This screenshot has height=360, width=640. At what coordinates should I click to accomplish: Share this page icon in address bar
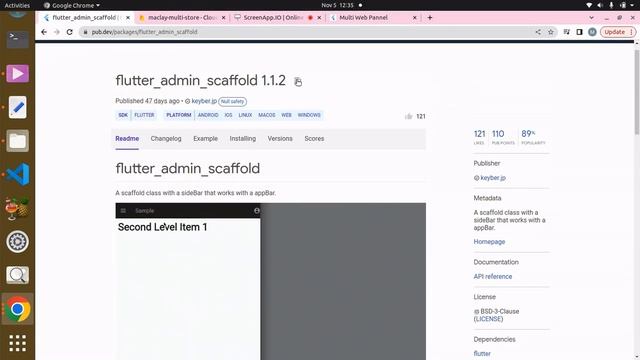[x=538, y=32]
